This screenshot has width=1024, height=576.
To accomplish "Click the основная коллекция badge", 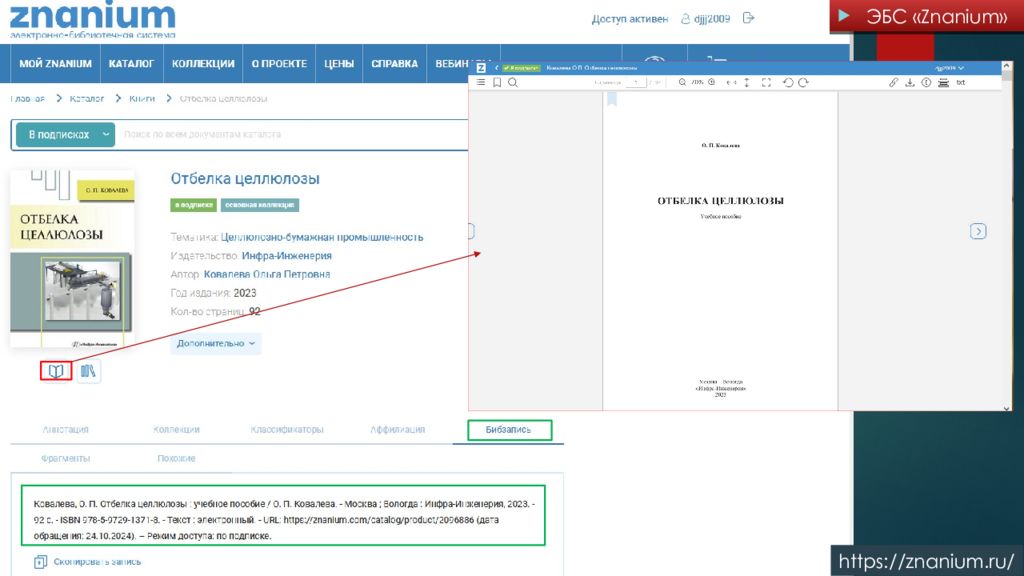I will (x=259, y=205).
